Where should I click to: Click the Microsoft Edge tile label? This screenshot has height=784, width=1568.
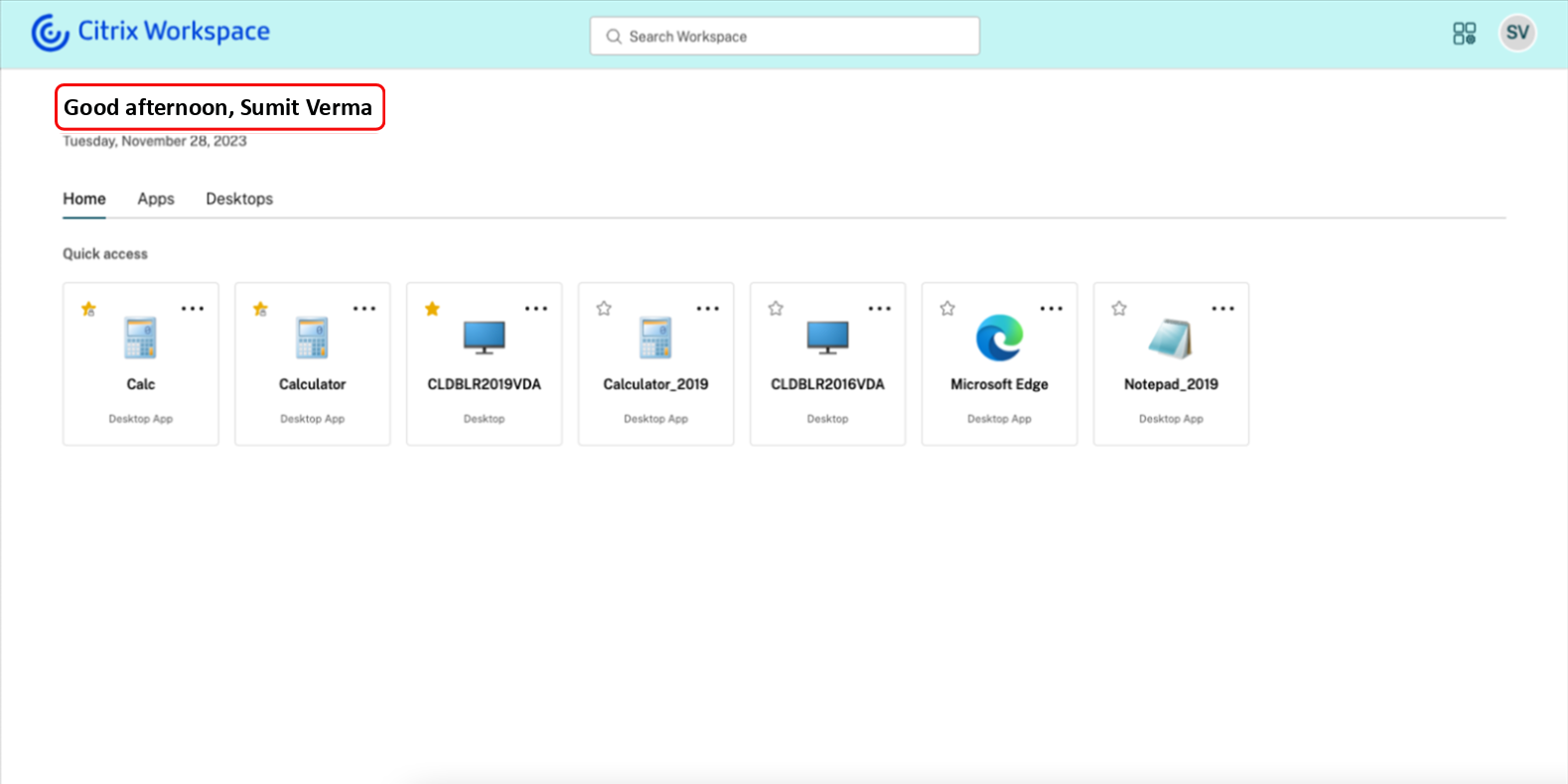pyautogui.click(x=1000, y=384)
